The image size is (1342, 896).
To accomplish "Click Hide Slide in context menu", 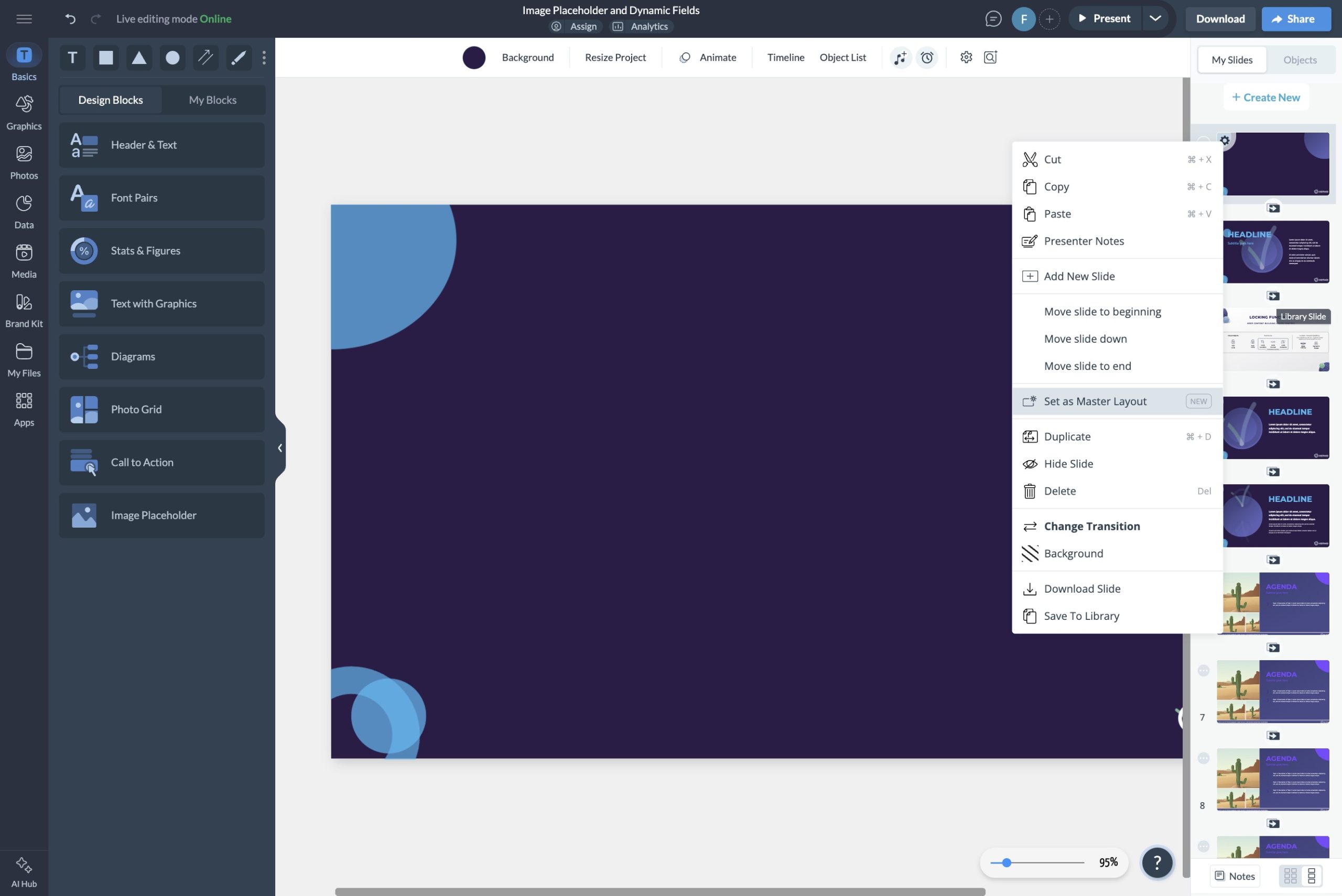I will [x=1068, y=463].
